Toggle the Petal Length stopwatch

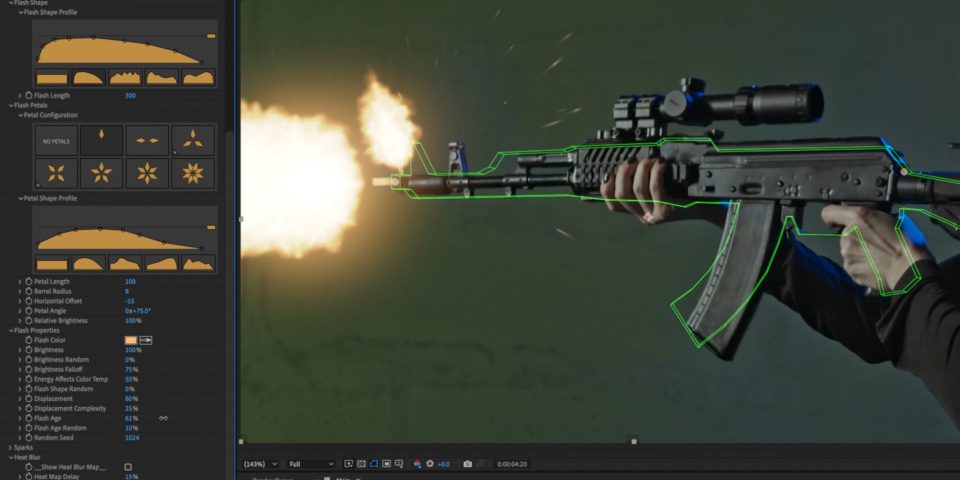point(28,282)
